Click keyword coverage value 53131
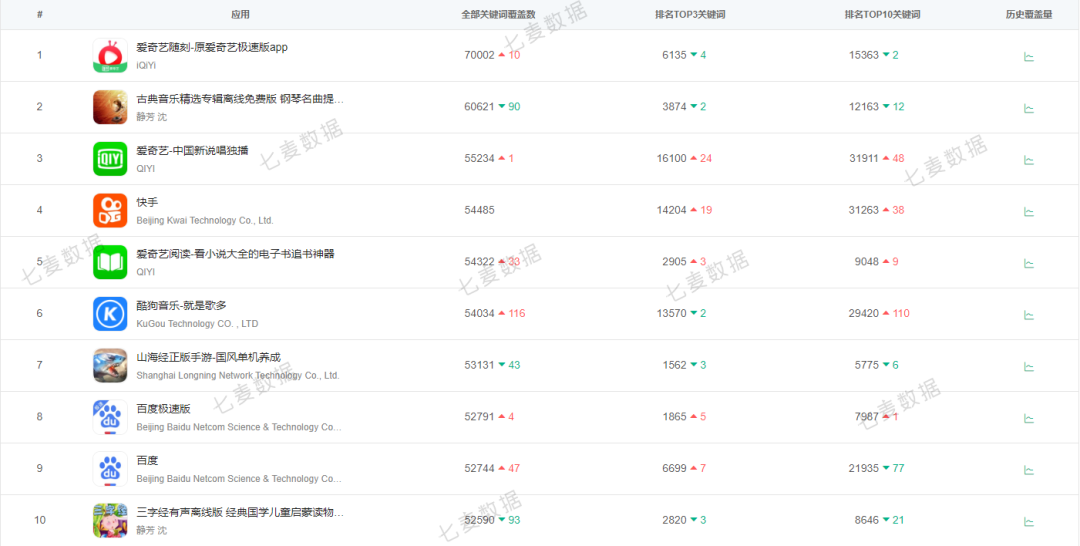 coord(479,365)
